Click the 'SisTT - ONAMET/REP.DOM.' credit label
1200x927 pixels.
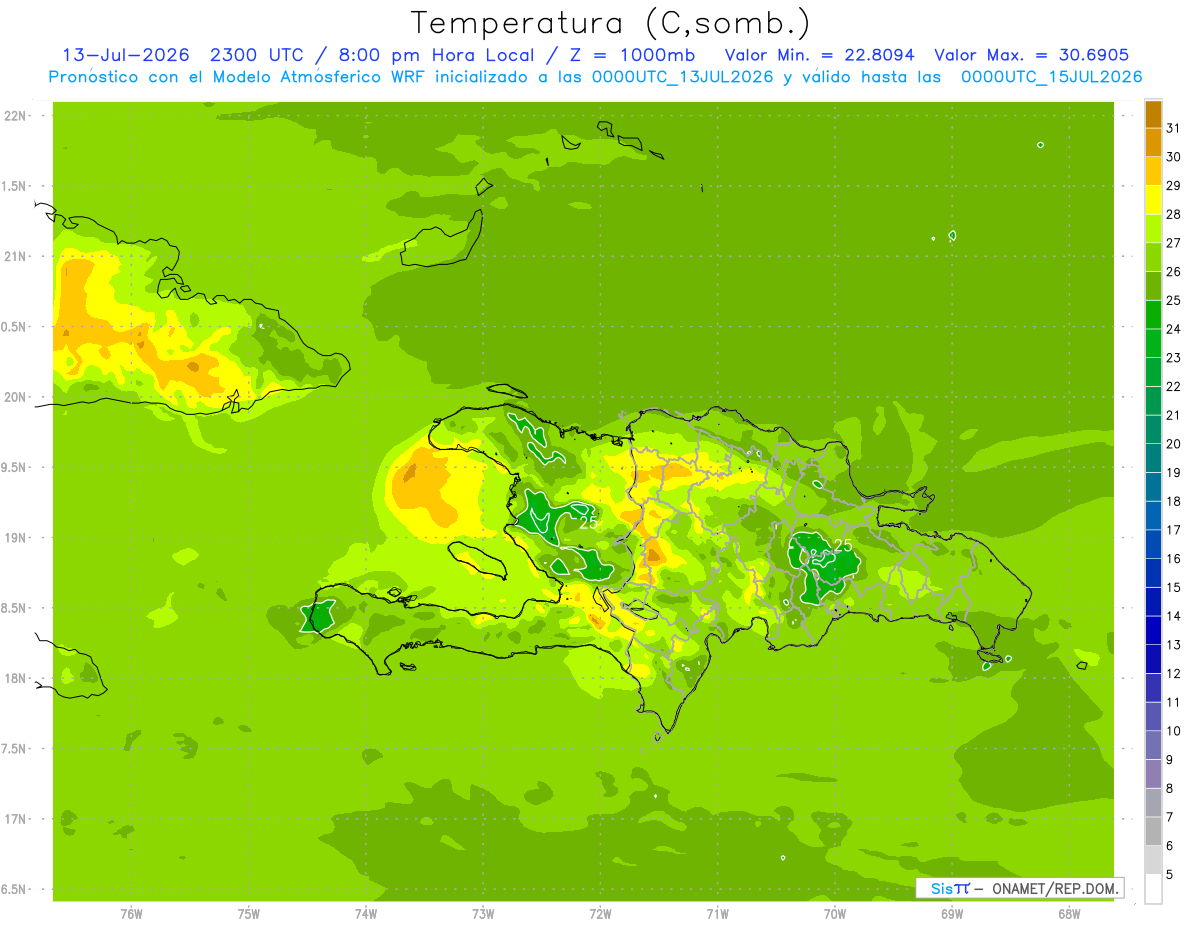point(1019,888)
